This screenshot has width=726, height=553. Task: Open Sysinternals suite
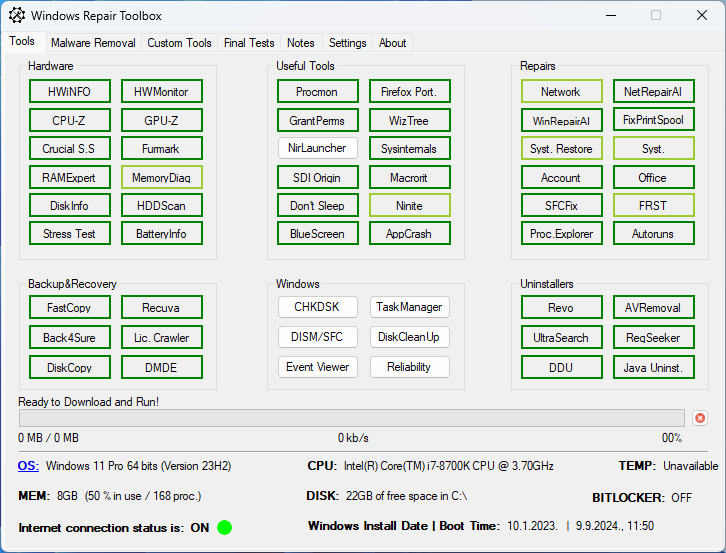[x=410, y=148]
